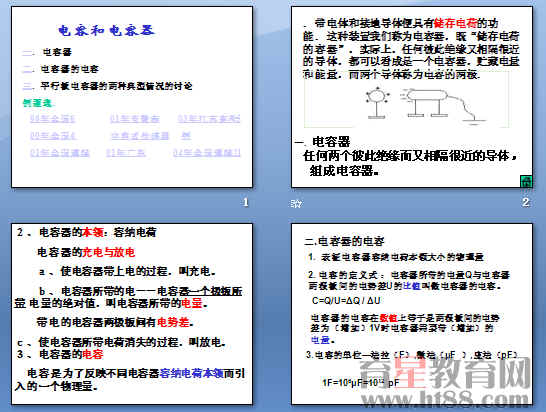Select slide 4 thumbnail titled 电容器的电容

(412, 314)
